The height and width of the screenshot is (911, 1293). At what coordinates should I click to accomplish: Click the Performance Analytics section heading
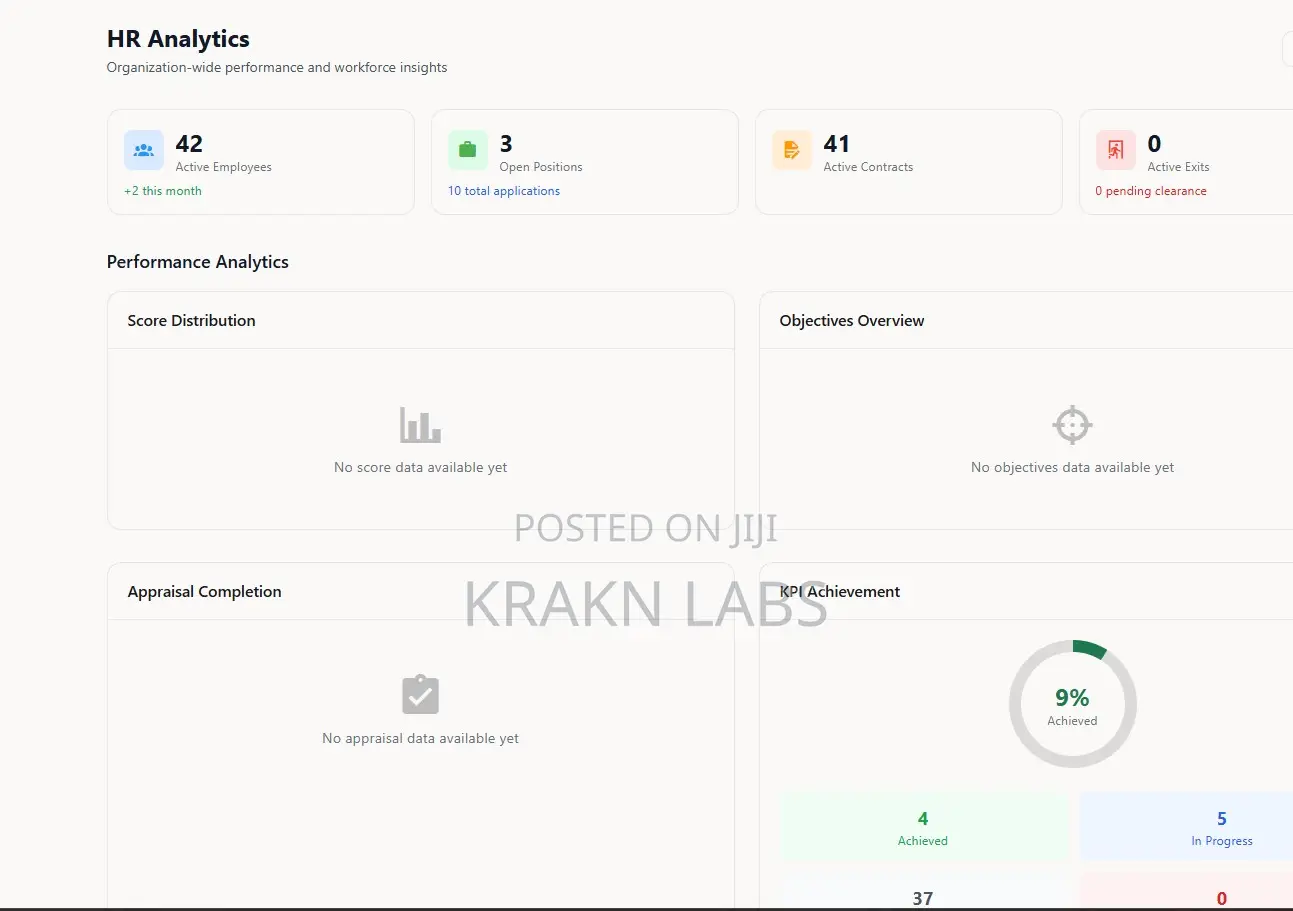(198, 262)
